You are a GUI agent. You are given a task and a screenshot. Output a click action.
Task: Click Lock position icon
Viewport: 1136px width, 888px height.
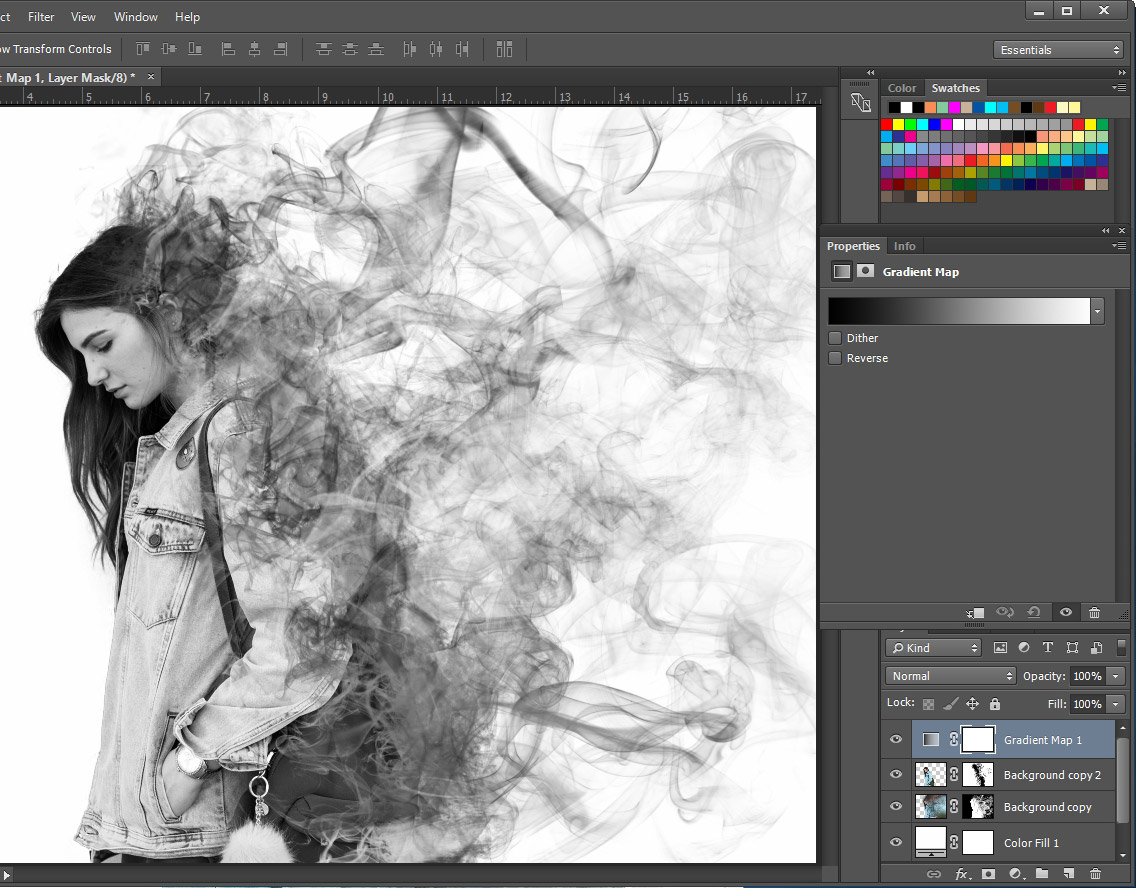(x=972, y=703)
